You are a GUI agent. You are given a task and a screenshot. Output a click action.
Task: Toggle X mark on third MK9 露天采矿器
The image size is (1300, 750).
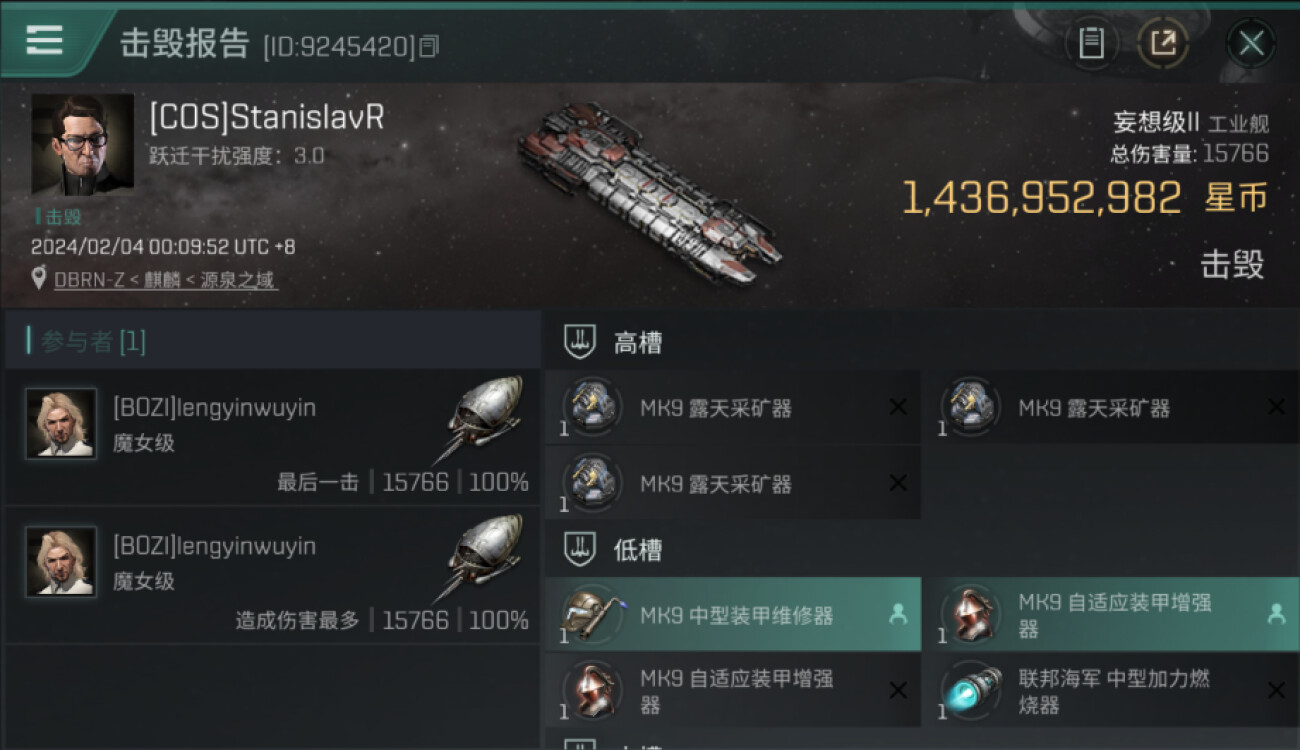[898, 483]
